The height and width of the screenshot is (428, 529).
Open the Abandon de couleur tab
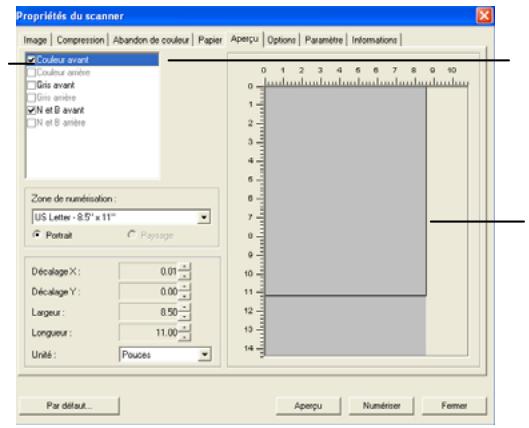click(151, 40)
